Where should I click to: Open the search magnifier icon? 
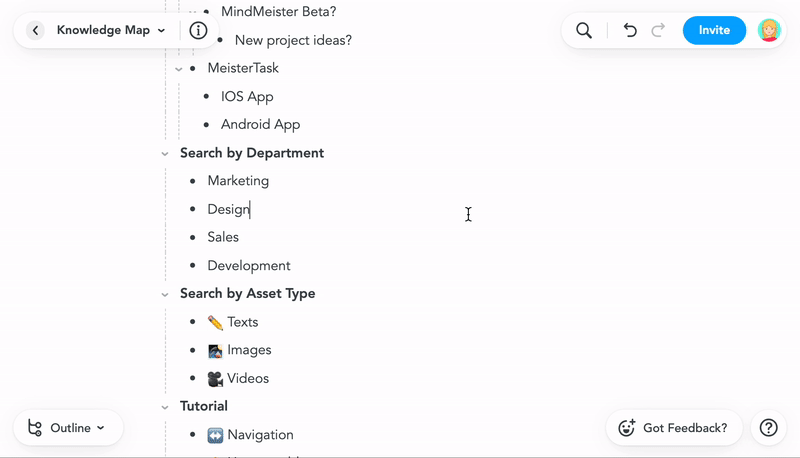coord(584,31)
